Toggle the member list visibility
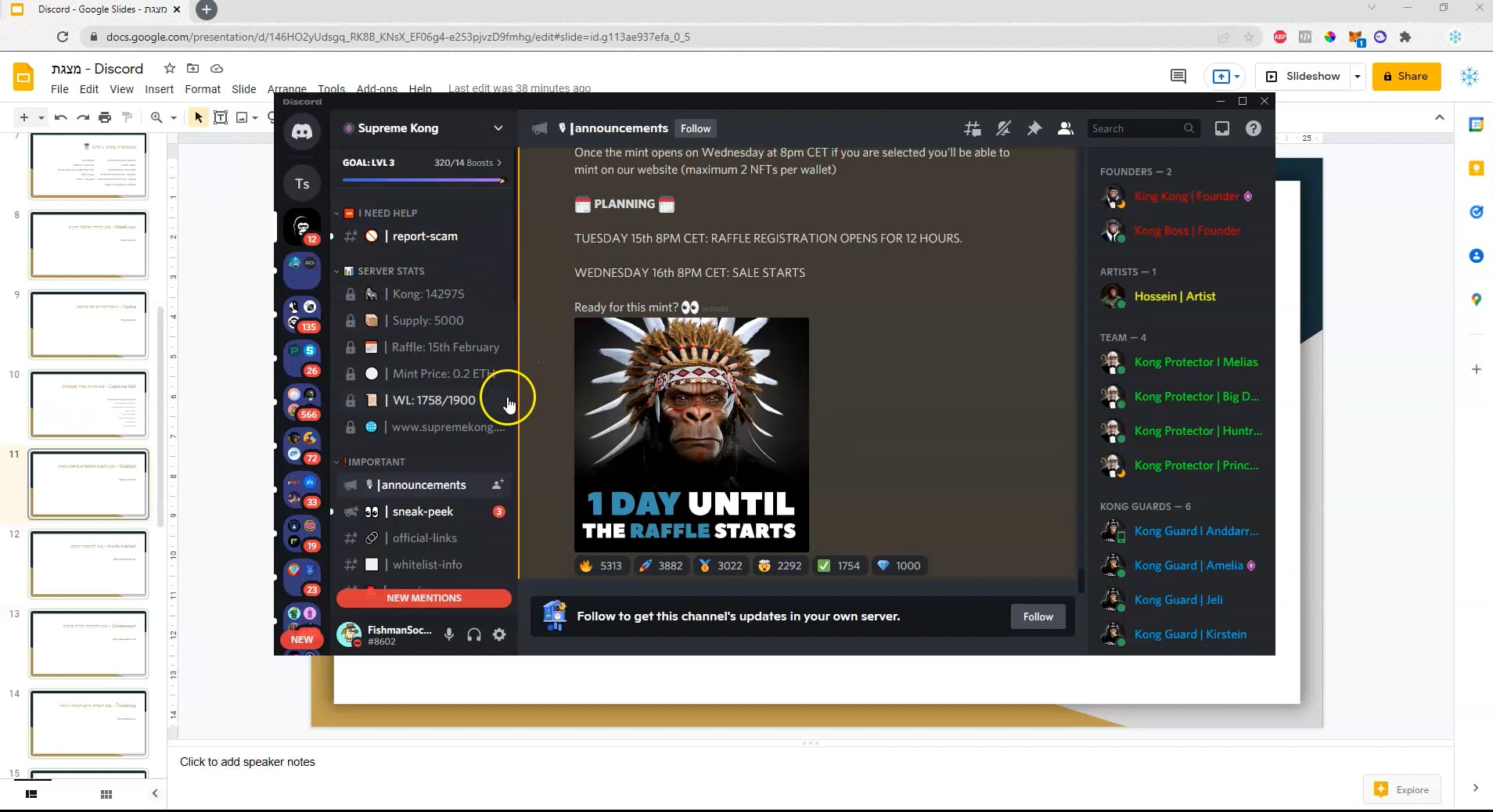 click(1066, 128)
